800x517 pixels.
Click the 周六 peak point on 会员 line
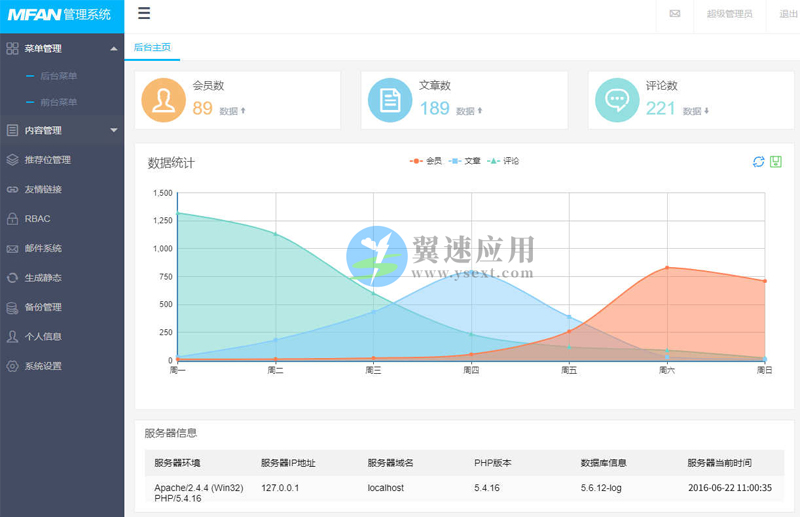point(667,267)
